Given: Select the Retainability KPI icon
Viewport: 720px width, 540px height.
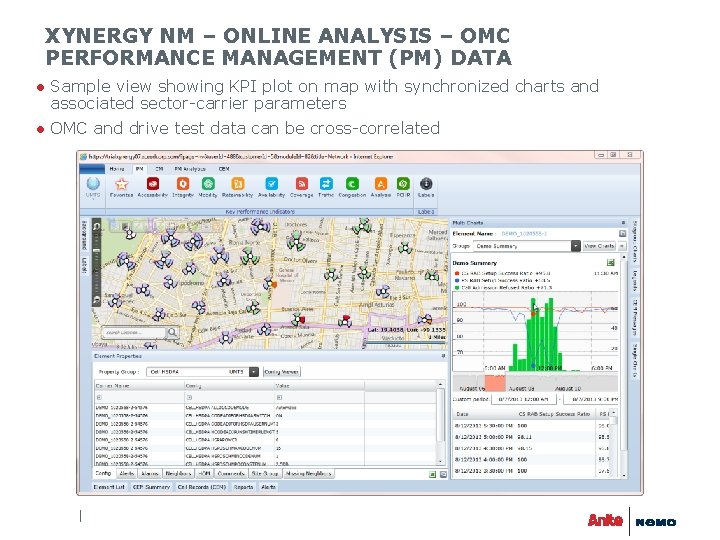Looking at the screenshot, I should tap(238, 184).
